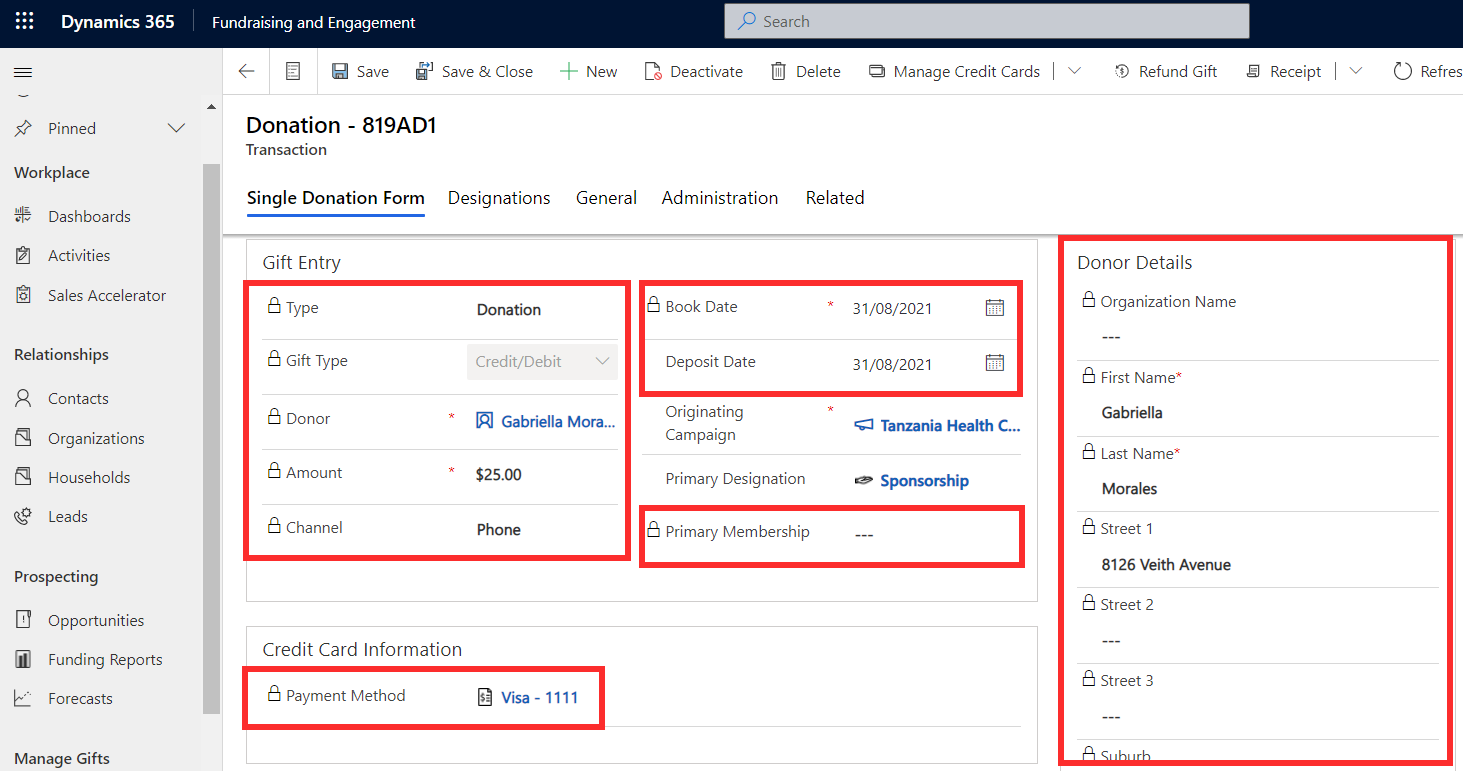Screen dimensions: 1463x771
Task: Click the Fundraising and Engagement app name
Action: [313, 22]
